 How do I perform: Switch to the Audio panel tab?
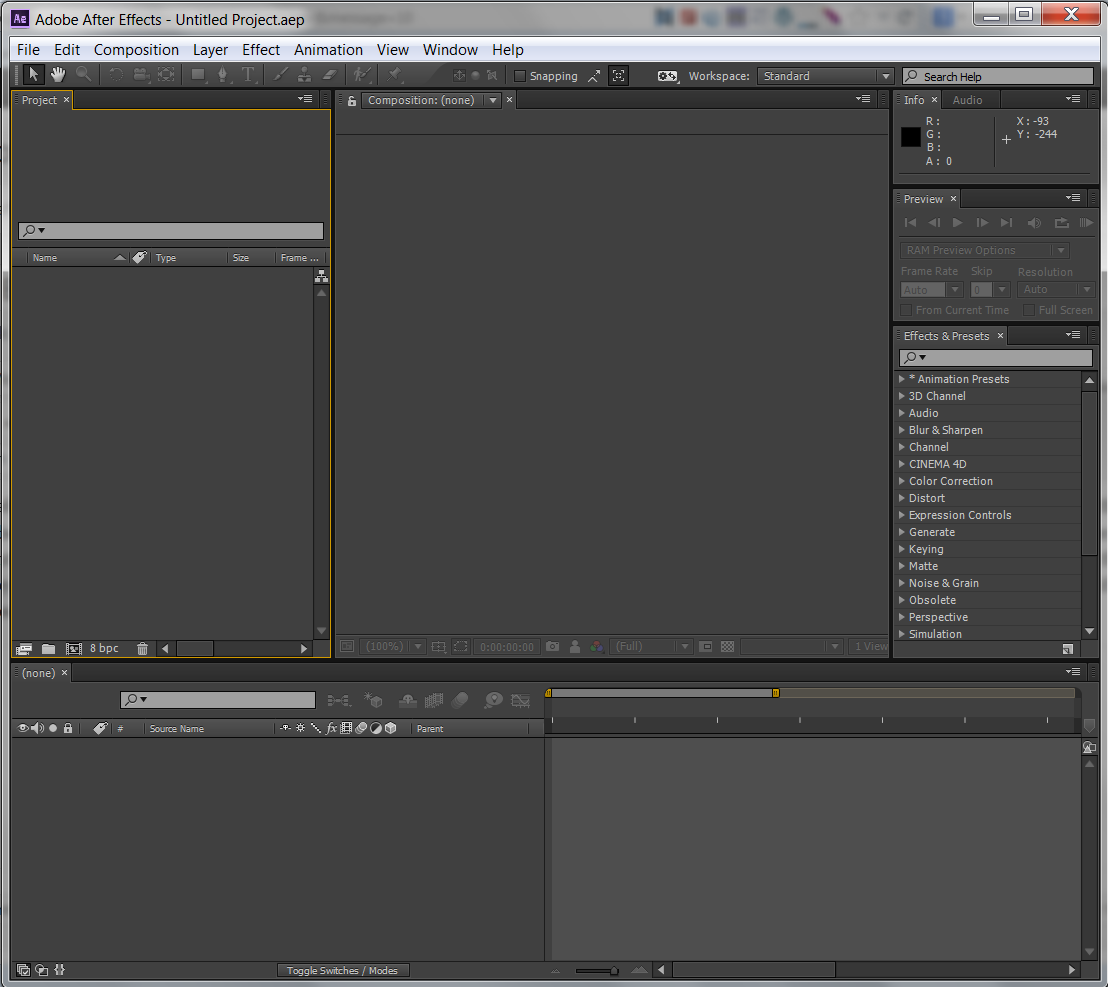pos(967,100)
